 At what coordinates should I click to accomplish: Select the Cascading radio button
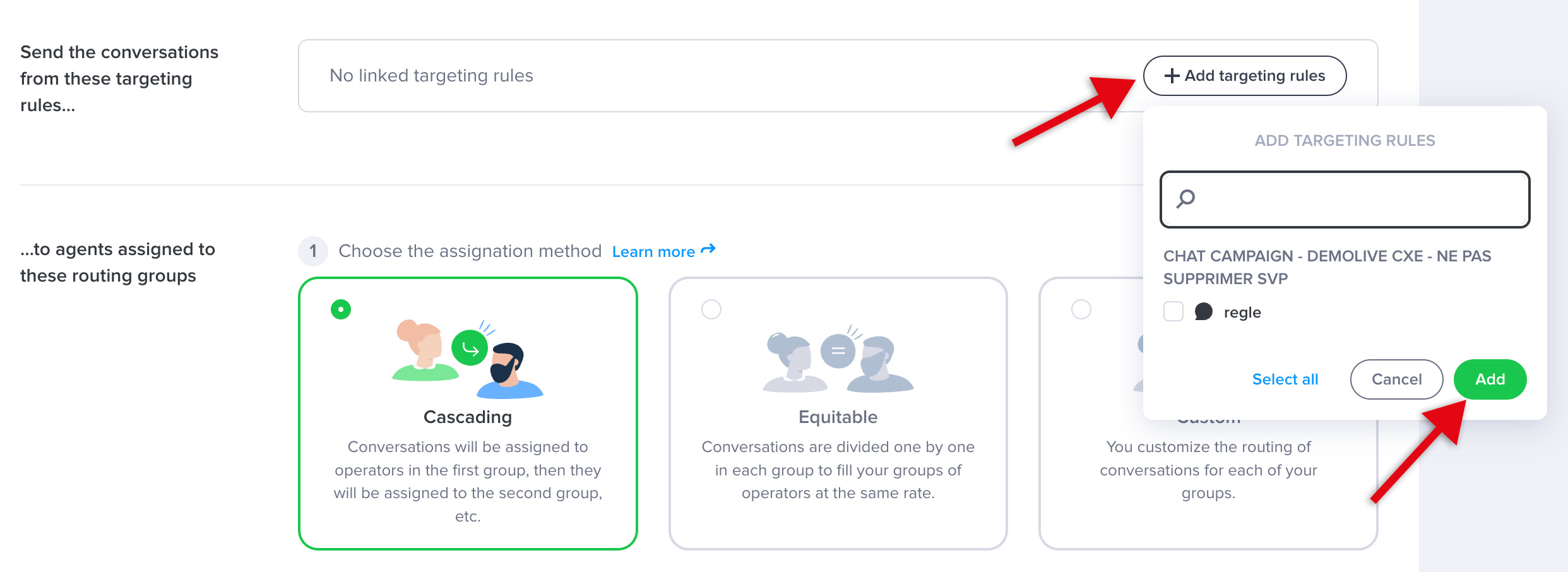341,309
